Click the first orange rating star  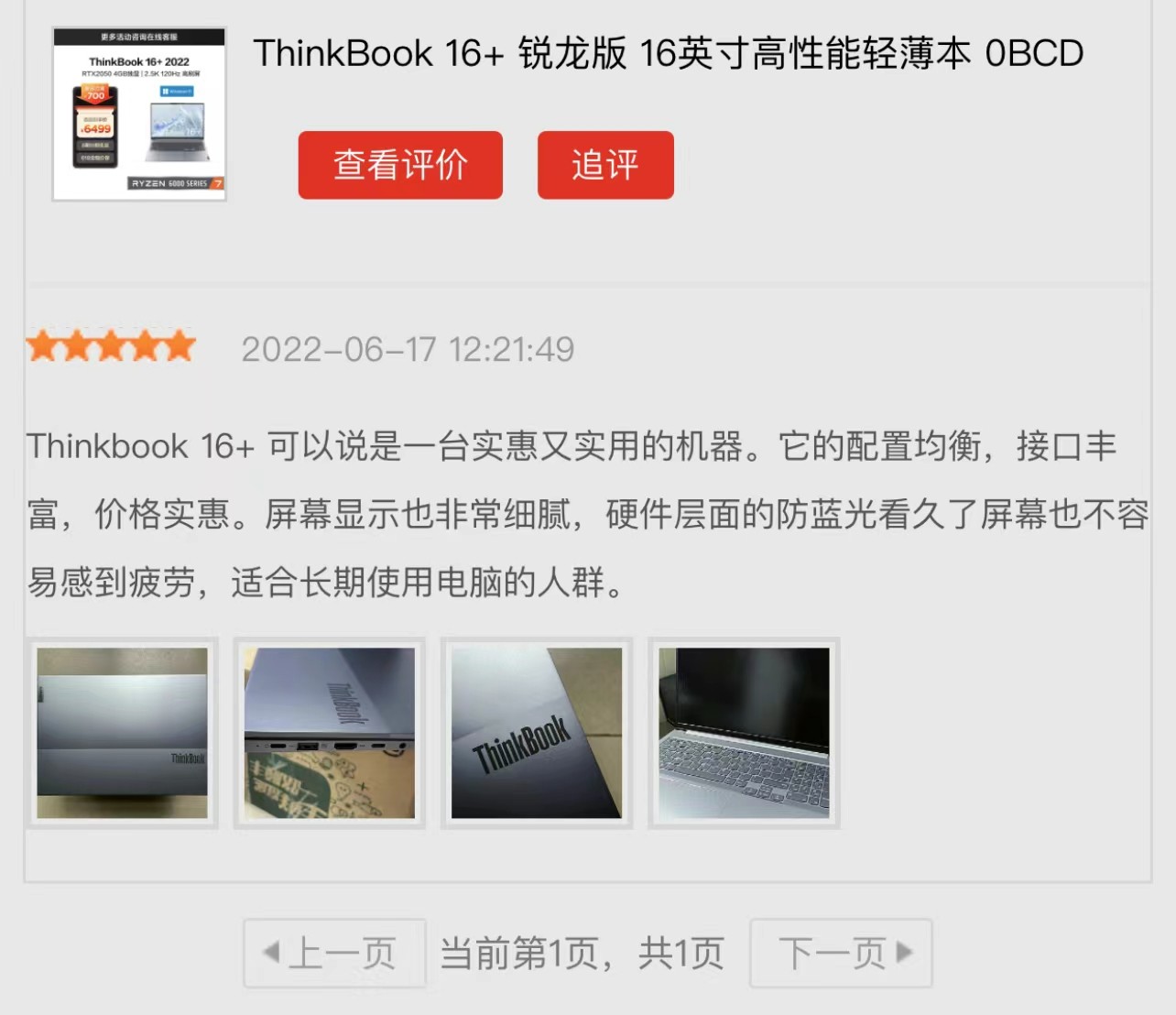click(x=43, y=346)
